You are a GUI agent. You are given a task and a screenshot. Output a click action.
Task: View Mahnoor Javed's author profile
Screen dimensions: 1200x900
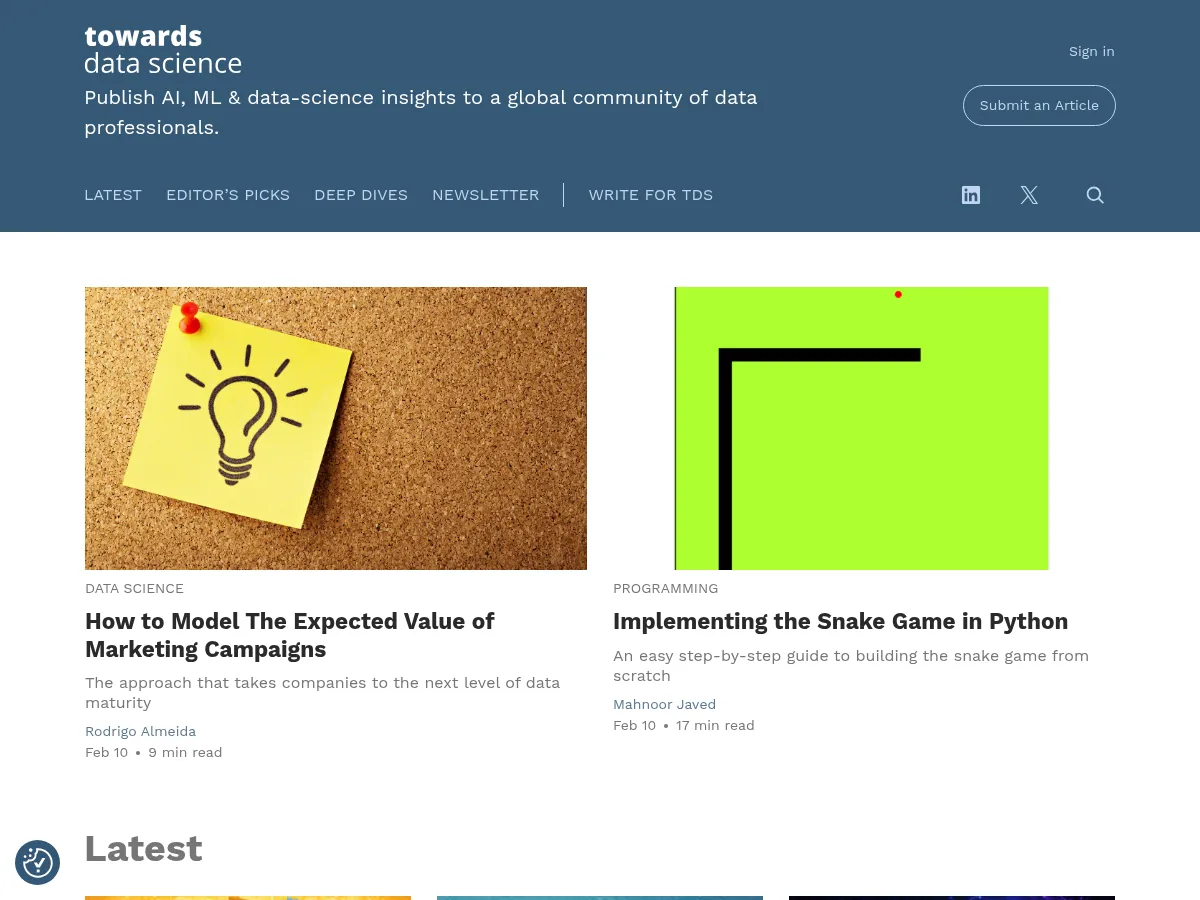pyautogui.click(x=664, y=704)
